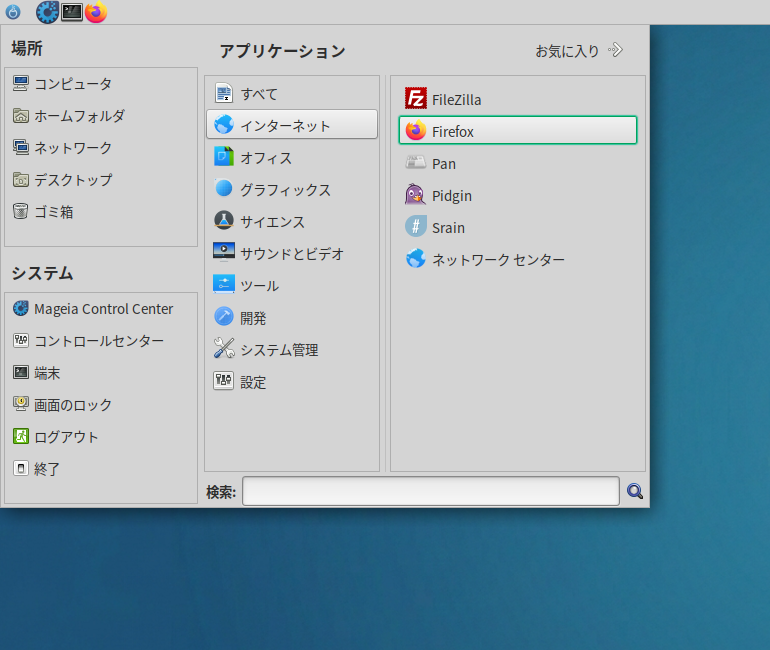This screenshot has height=650, width=770.
Task: Launch Pan newsreader
Action: click(x=518, y=162)
